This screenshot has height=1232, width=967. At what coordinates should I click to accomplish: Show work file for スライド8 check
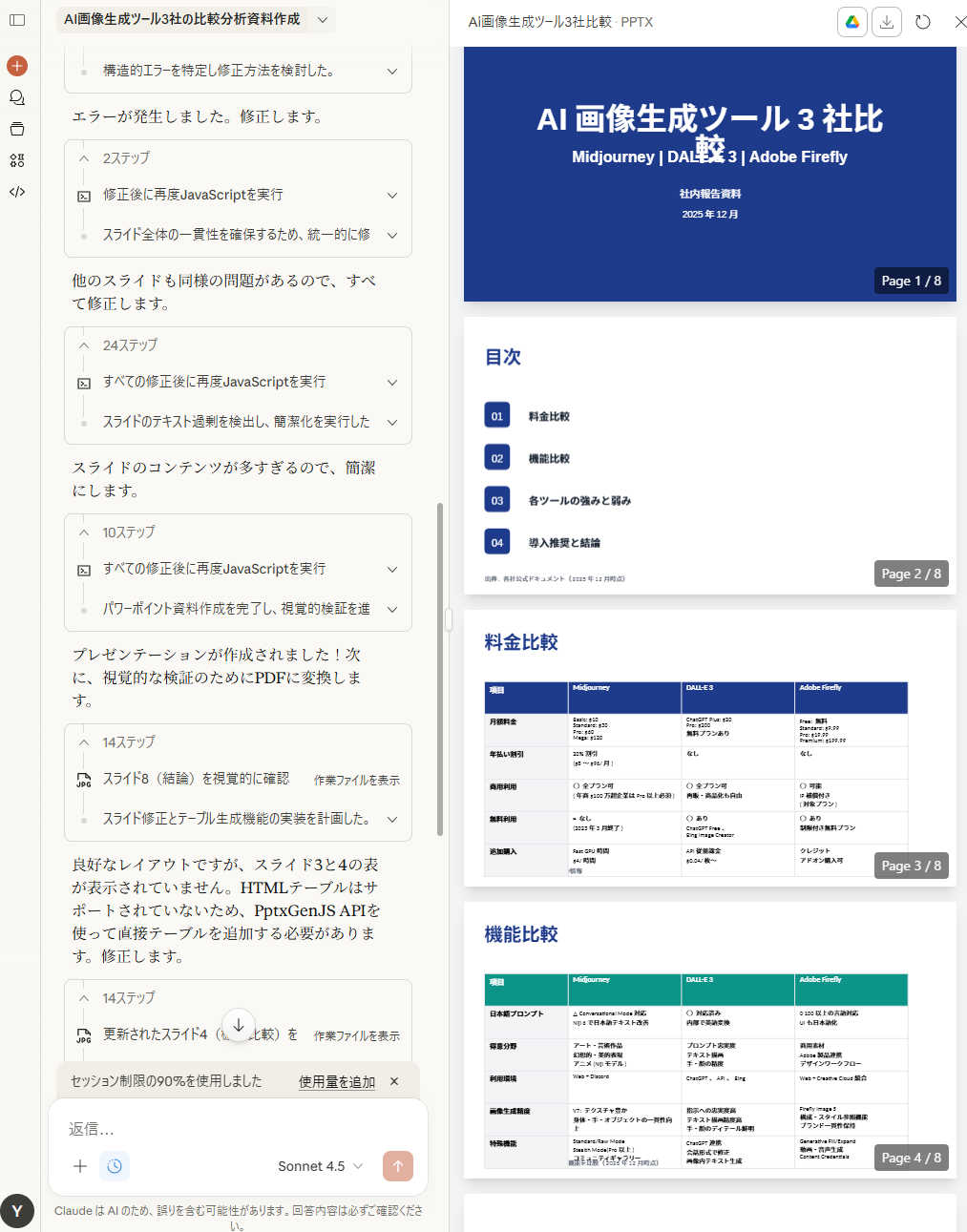[x=357, y=780]
